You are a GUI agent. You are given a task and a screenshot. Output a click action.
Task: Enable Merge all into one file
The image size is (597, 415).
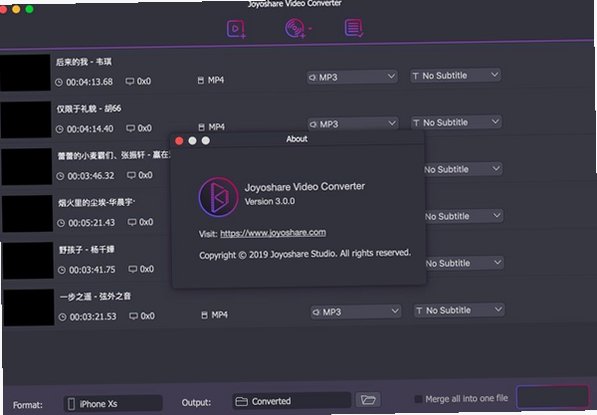point(418,399)
